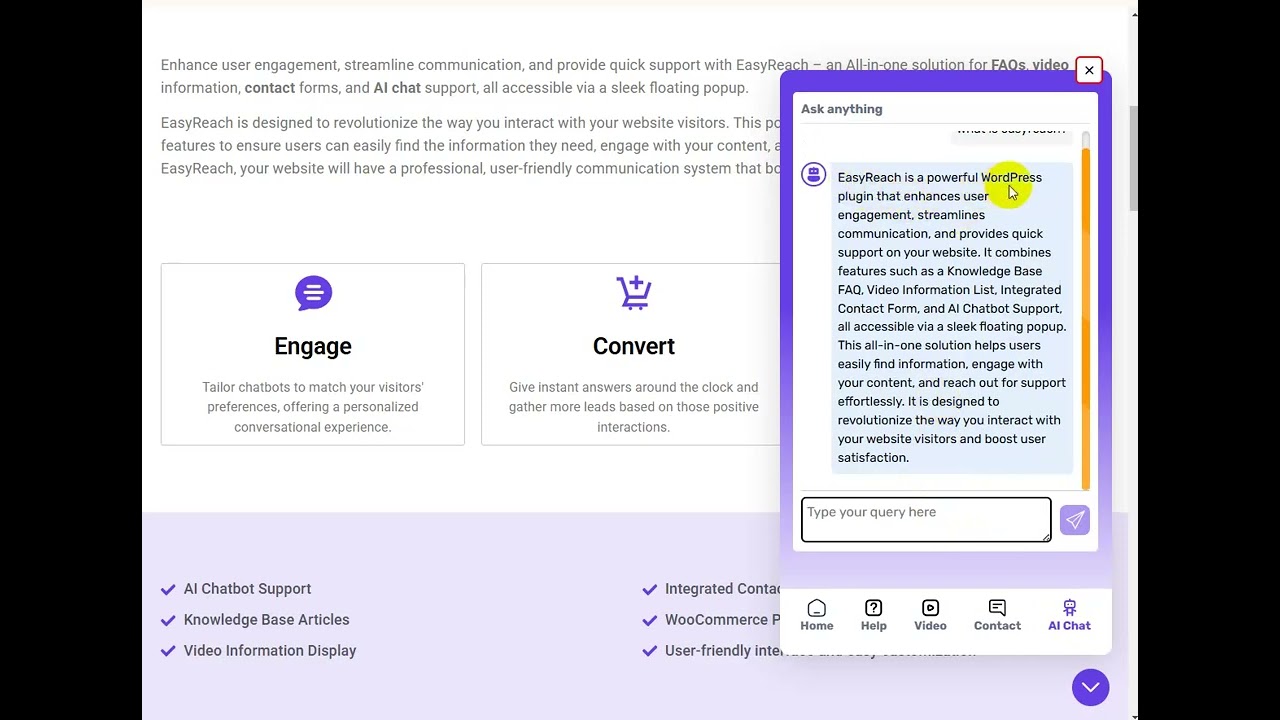Screen dimensions: 1280x720
Task: Open the Home tab in popup
Action: click(816, 615)
